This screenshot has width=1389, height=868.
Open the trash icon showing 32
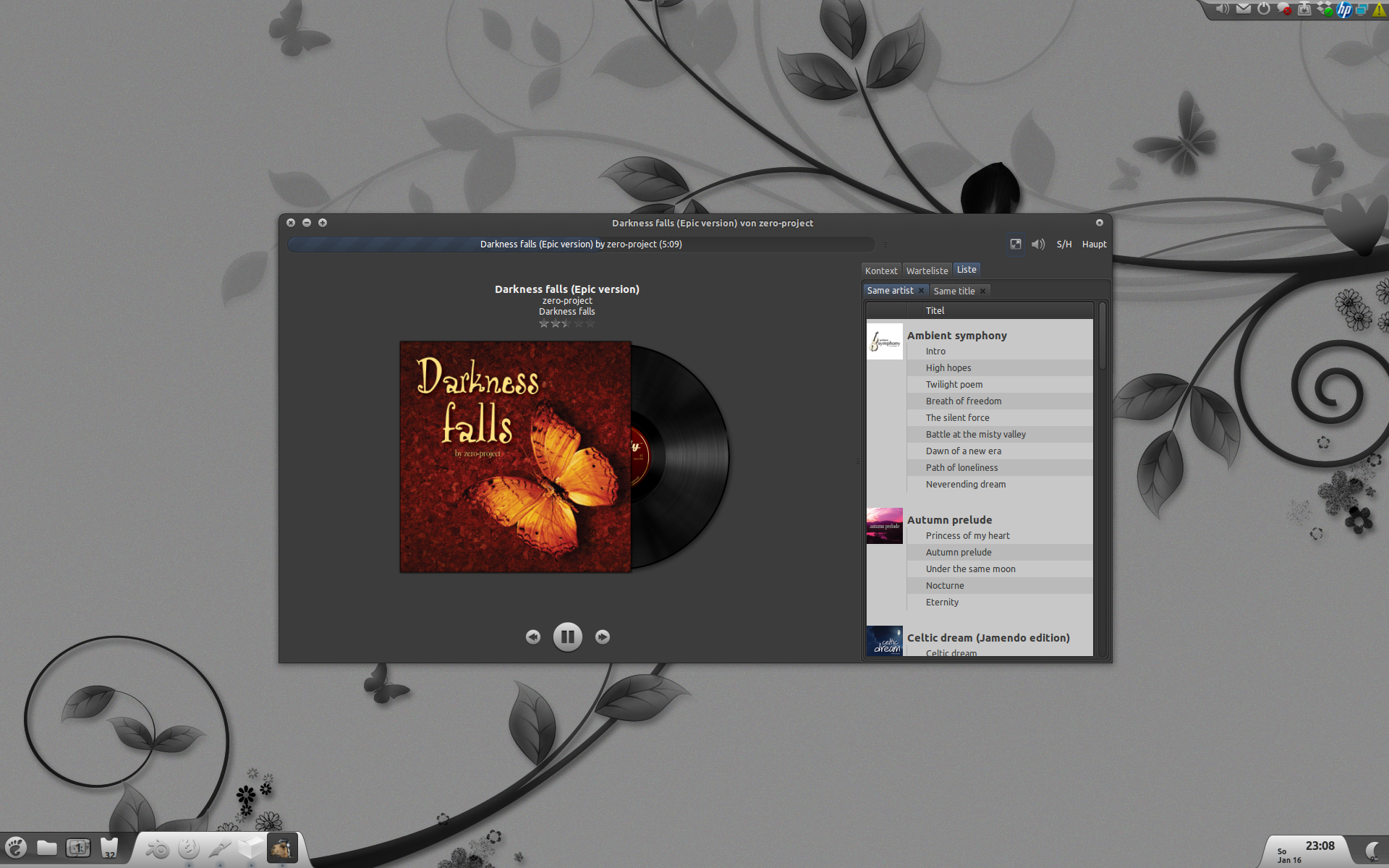tap(109, 848)
